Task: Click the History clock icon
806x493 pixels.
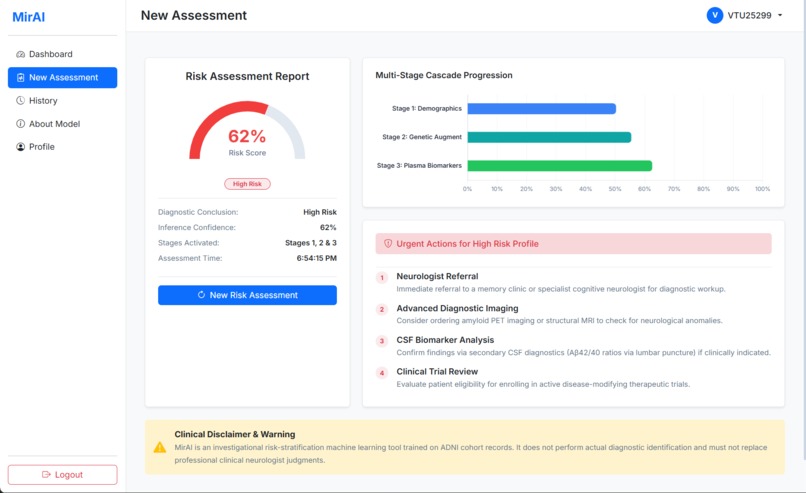Action: (x=21, y=101)
